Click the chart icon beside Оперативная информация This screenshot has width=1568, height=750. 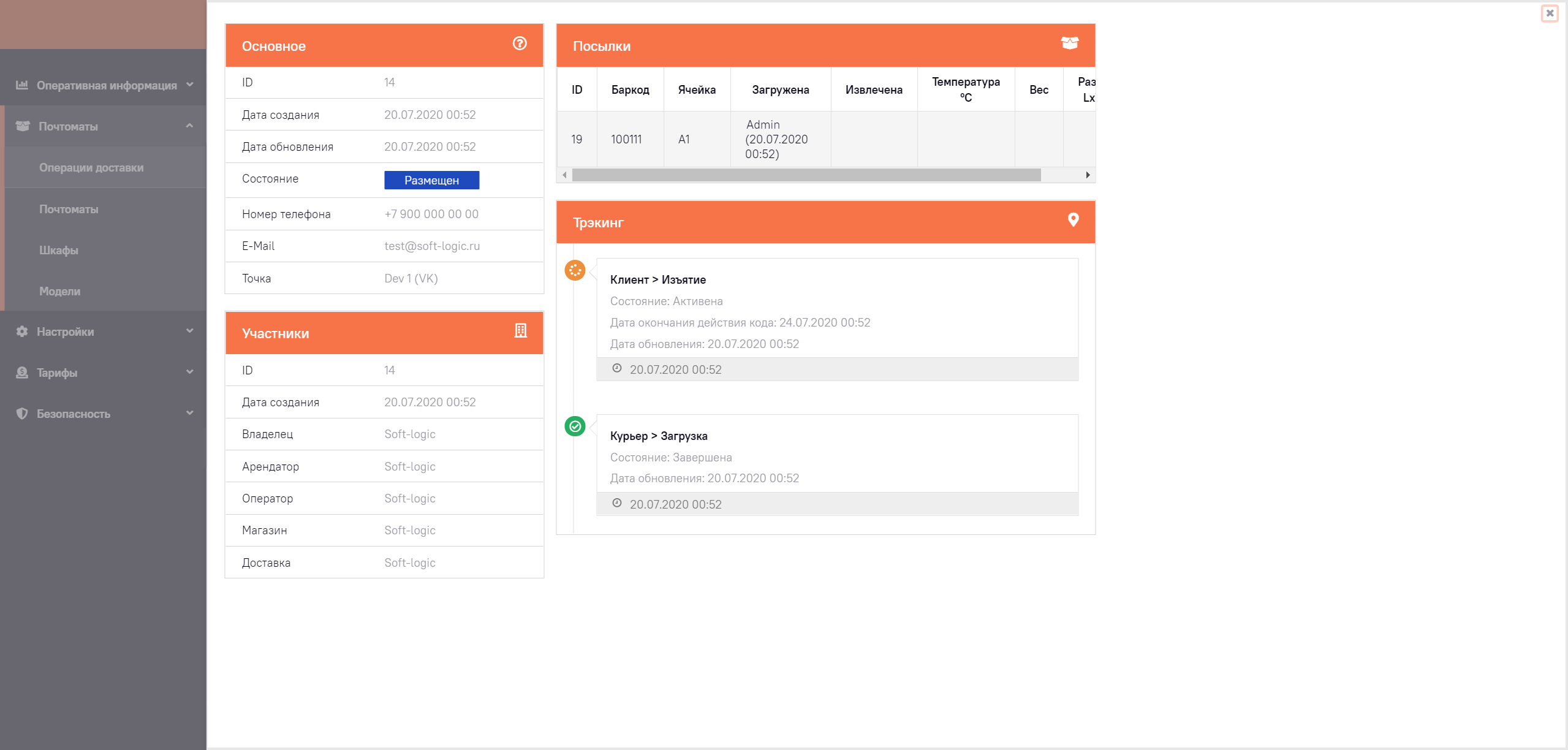[x=22, y=85]
